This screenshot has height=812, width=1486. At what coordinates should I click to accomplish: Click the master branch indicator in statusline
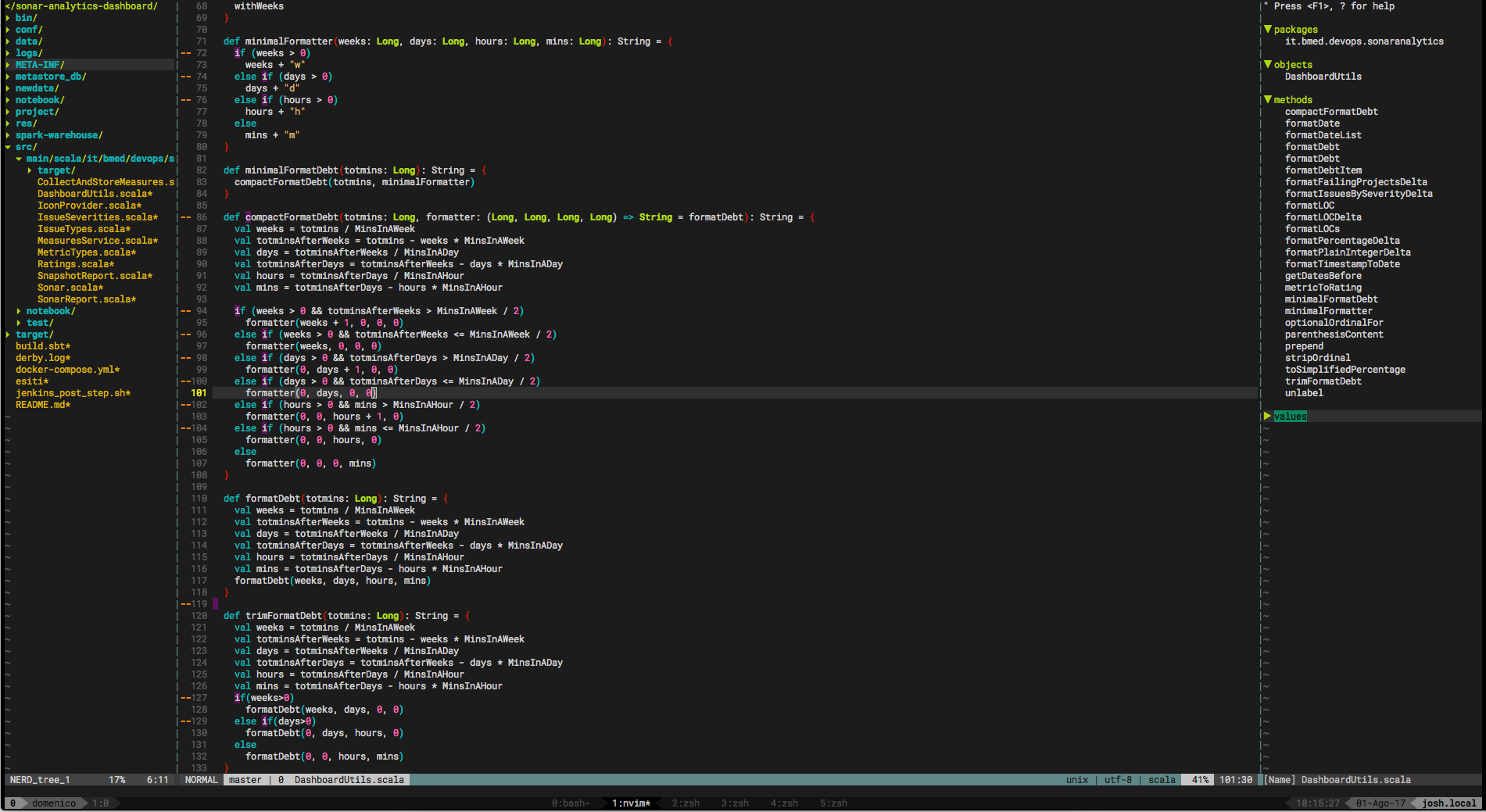[245, 780]
